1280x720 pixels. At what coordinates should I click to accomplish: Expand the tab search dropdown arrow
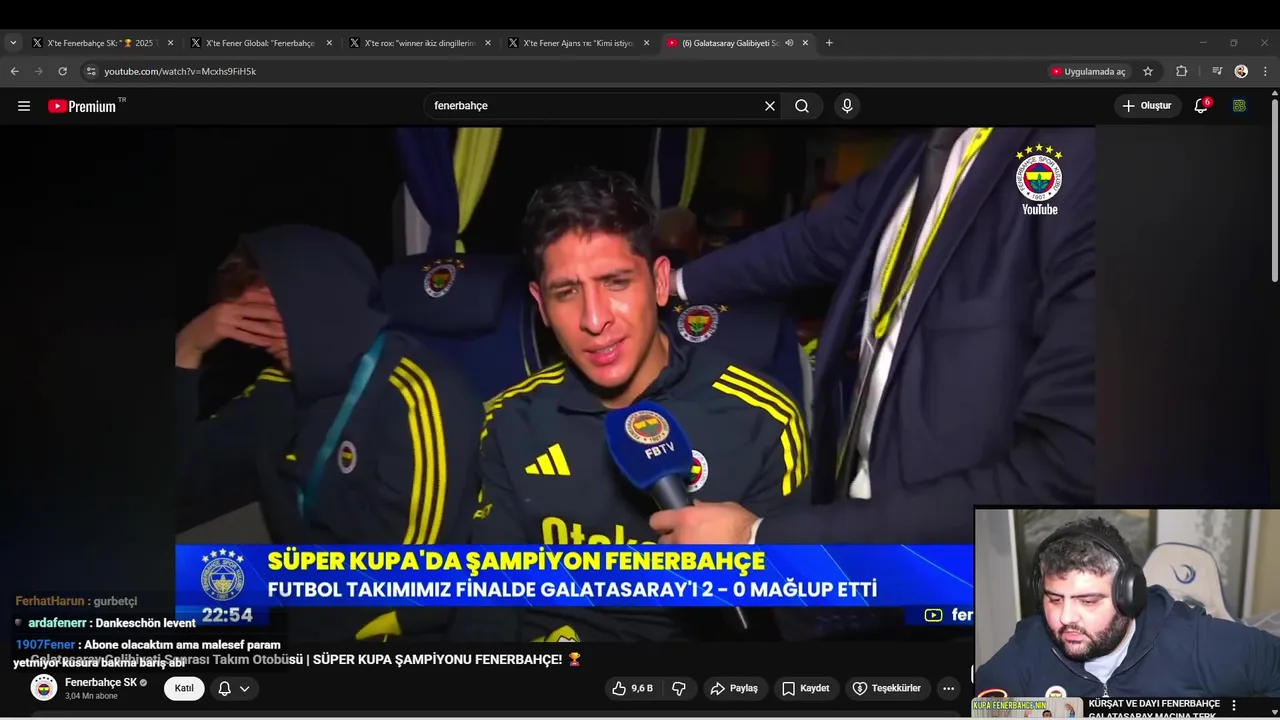[x=13, y=43]
